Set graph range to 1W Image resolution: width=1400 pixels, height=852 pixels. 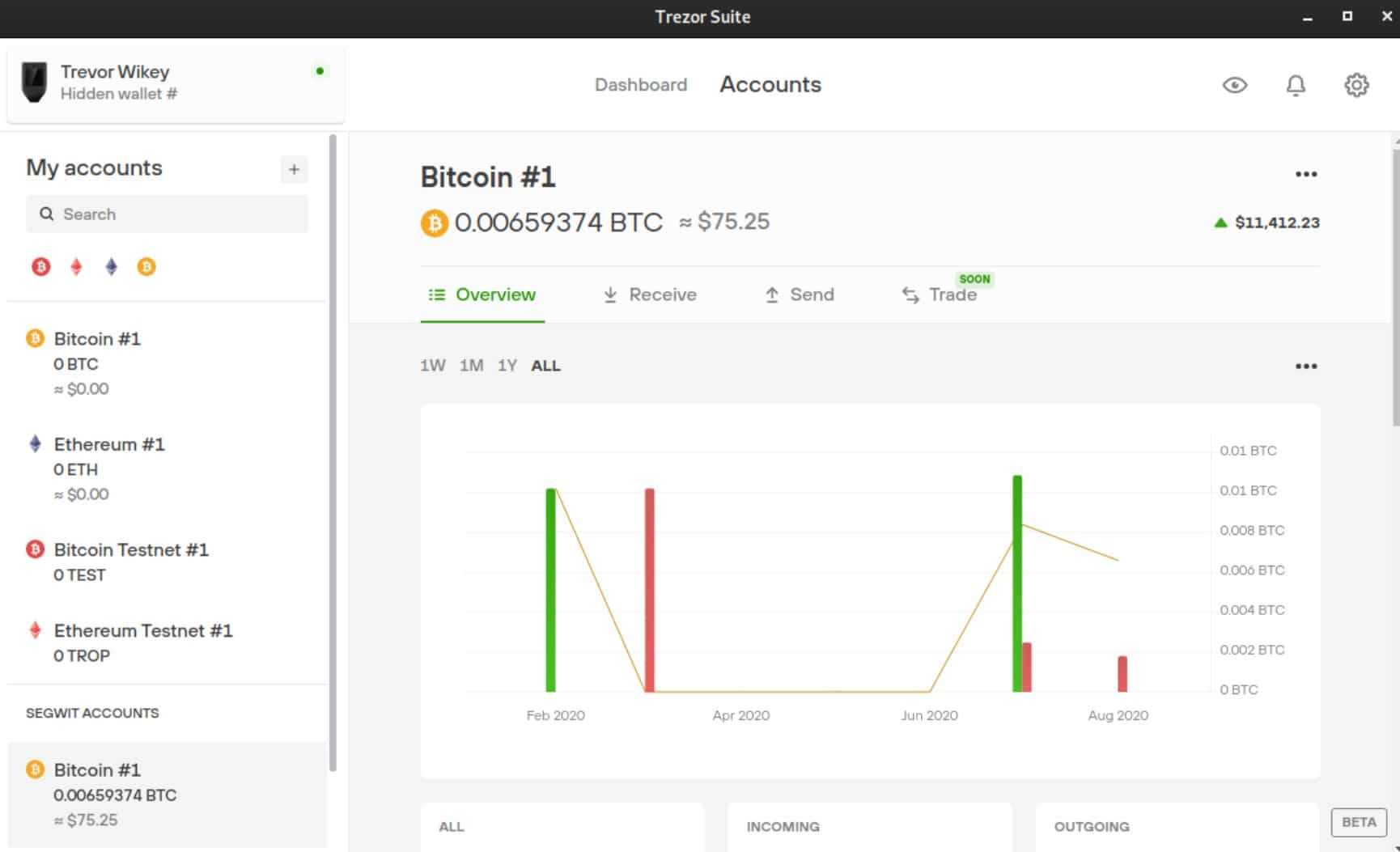[x=432, y=366]
